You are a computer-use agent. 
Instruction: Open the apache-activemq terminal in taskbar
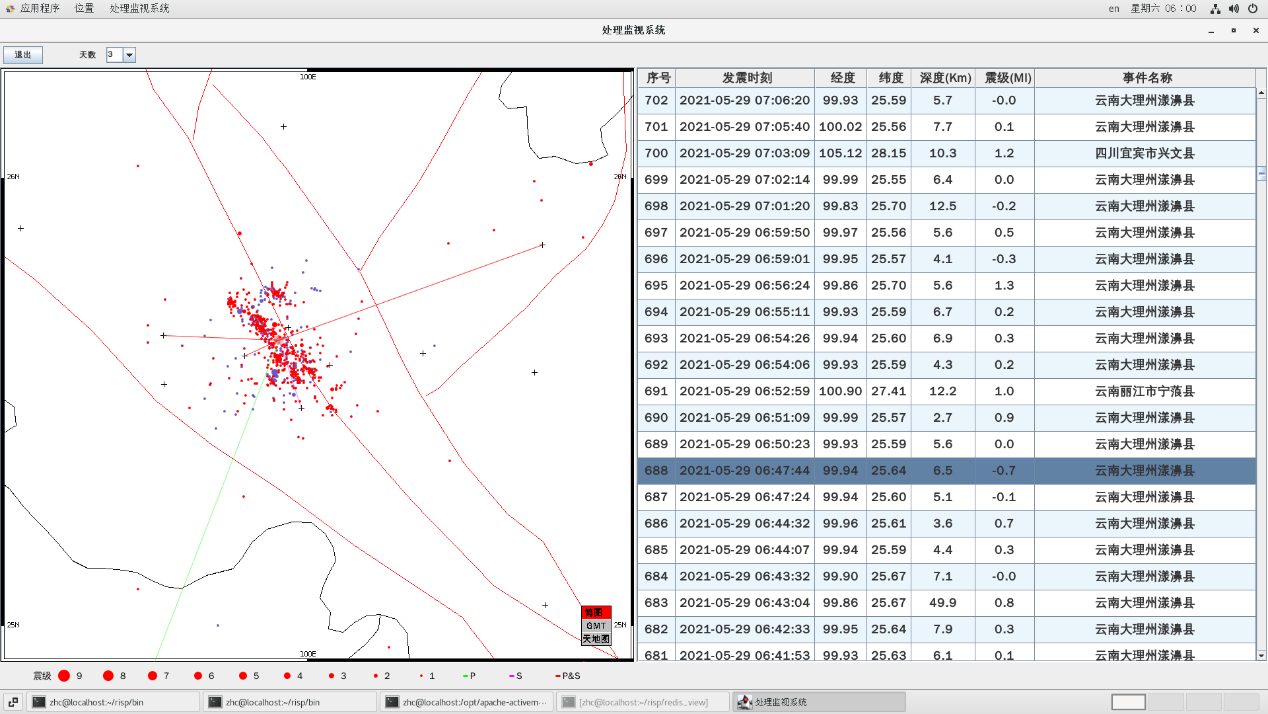click(467, 702)
